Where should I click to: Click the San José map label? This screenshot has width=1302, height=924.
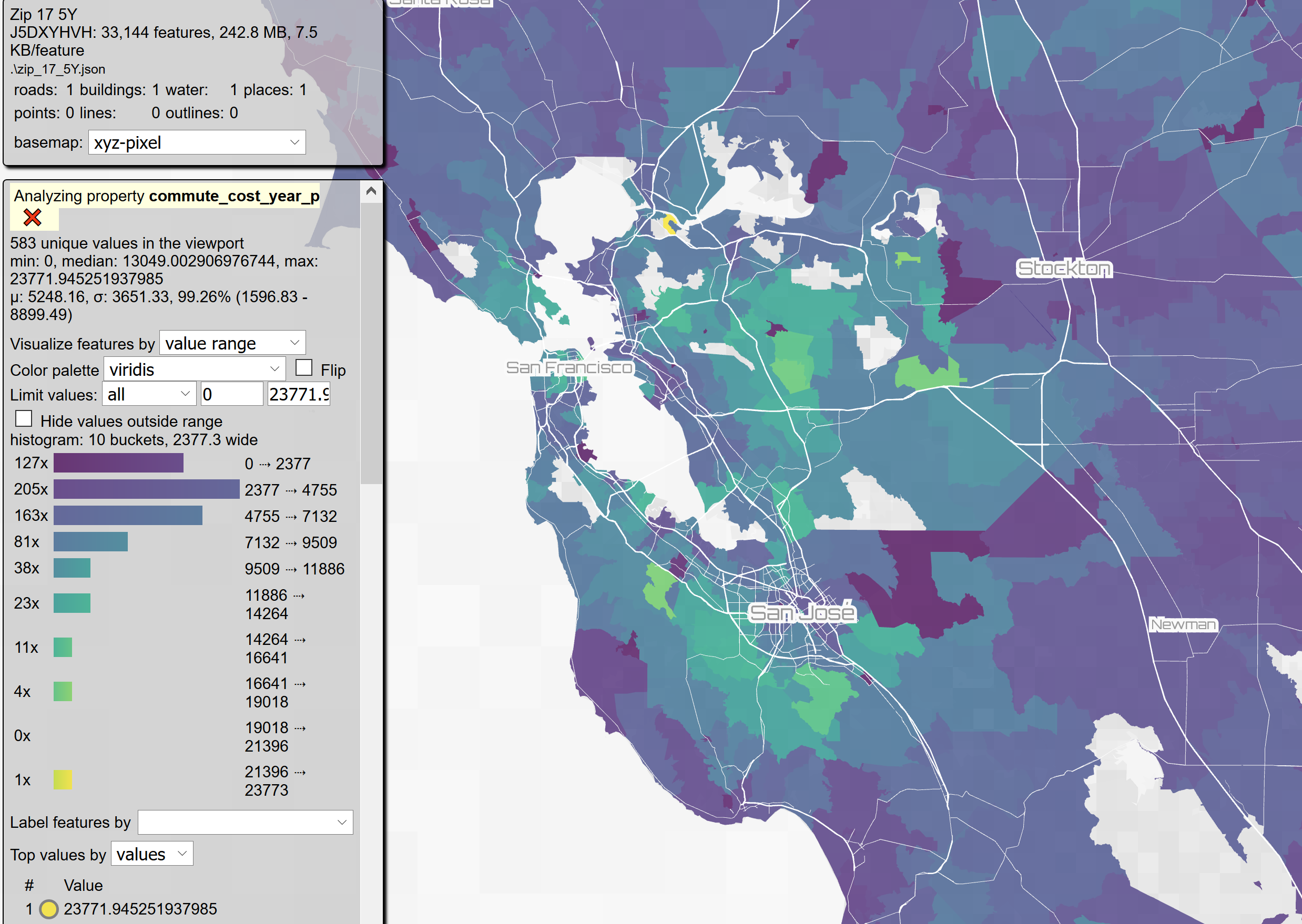coord(801,613)
